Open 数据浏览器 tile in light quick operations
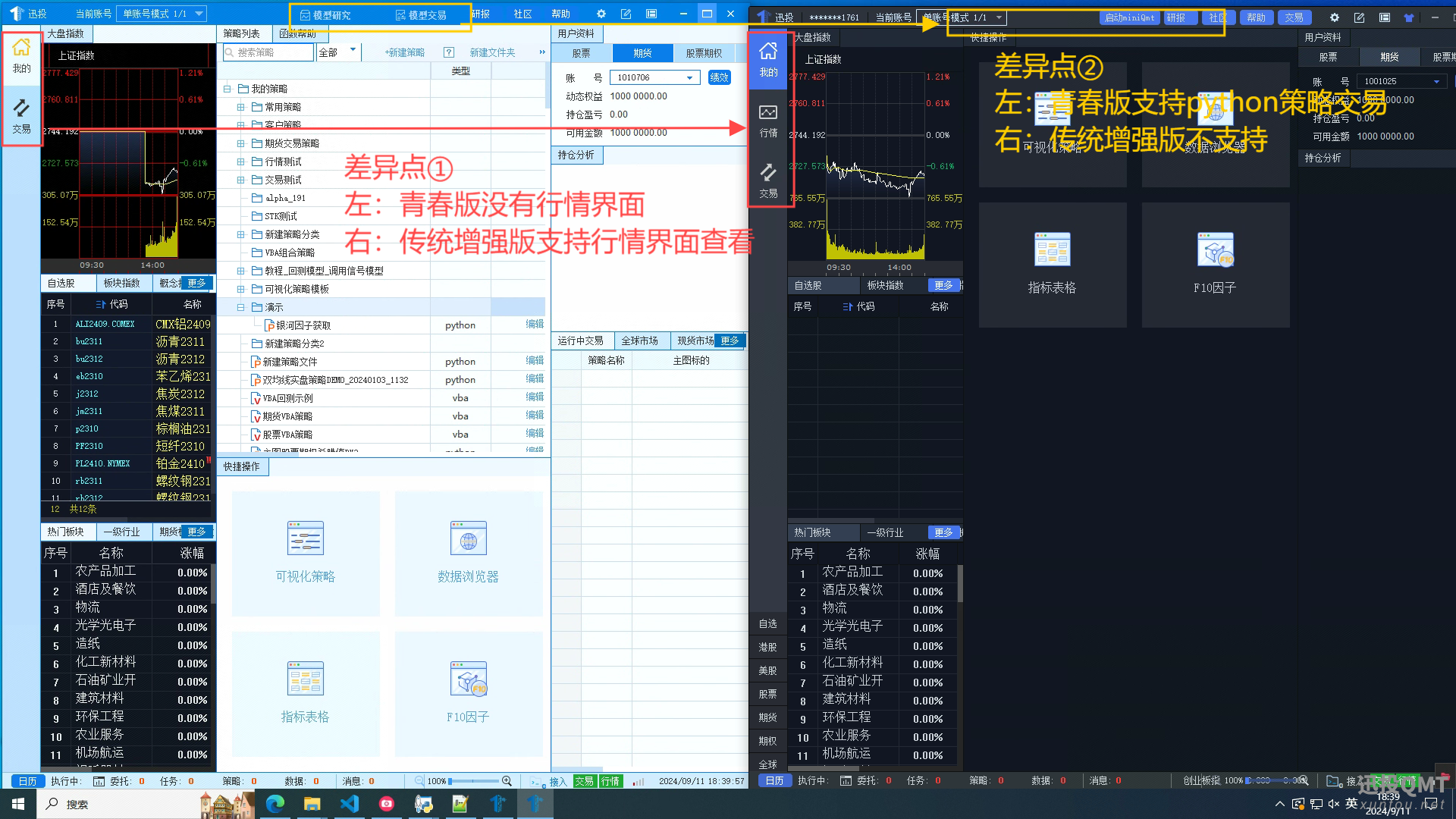This screenshot has width=1456, height=819. (468, 553)
